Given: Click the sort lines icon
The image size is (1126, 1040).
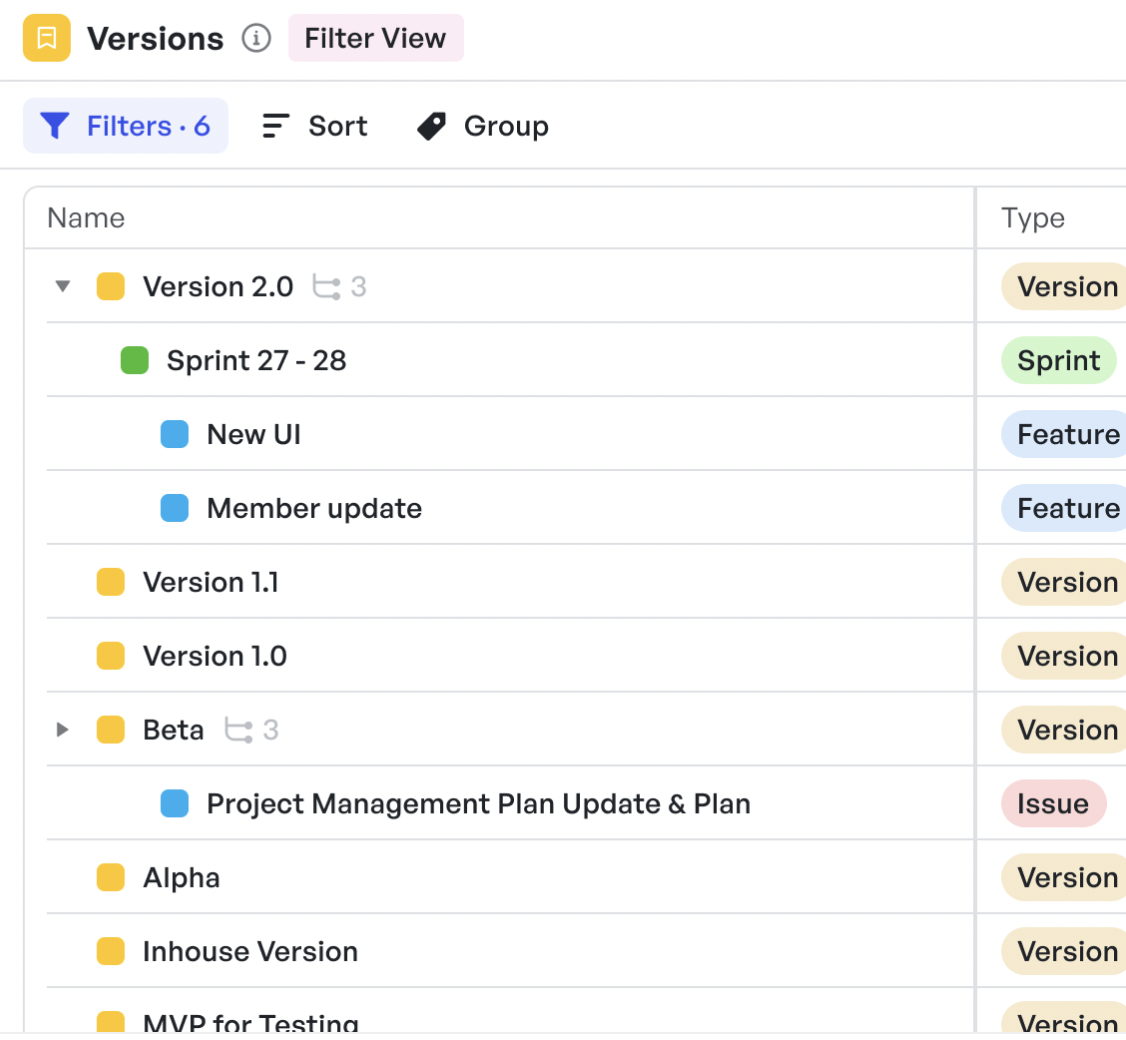Looking at the screenshot, I should pos(276,126).
